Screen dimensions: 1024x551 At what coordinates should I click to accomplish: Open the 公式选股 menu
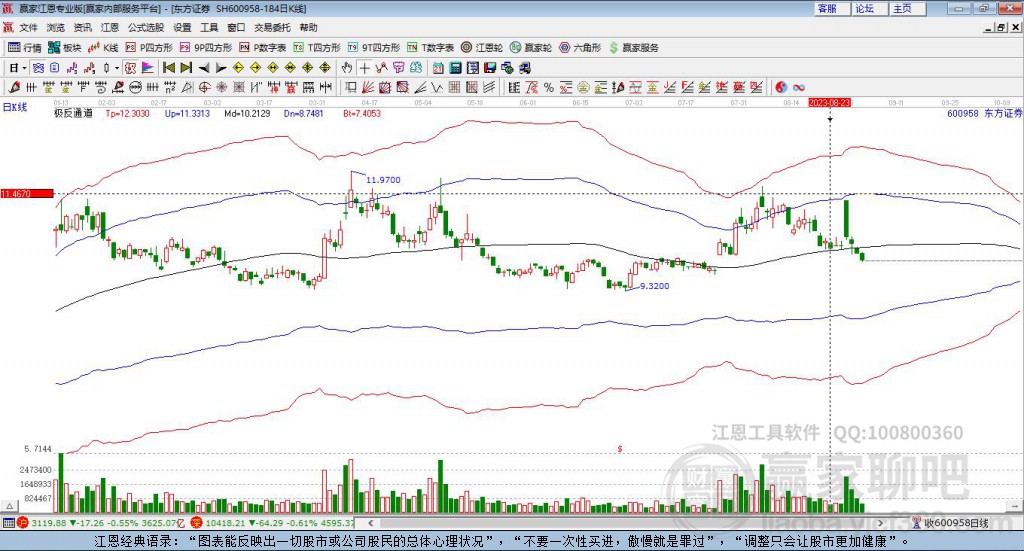tap(145, 28)
